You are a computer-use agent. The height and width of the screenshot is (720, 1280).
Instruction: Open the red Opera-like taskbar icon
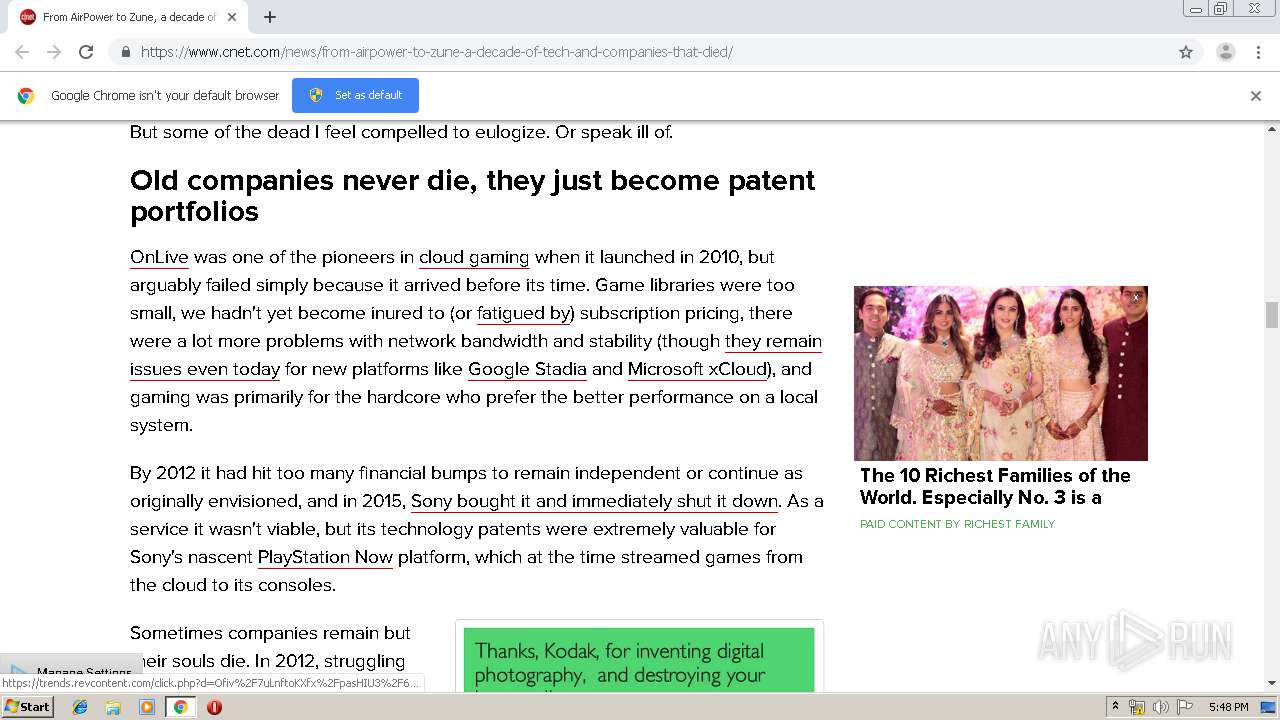(x=214, y=707)
